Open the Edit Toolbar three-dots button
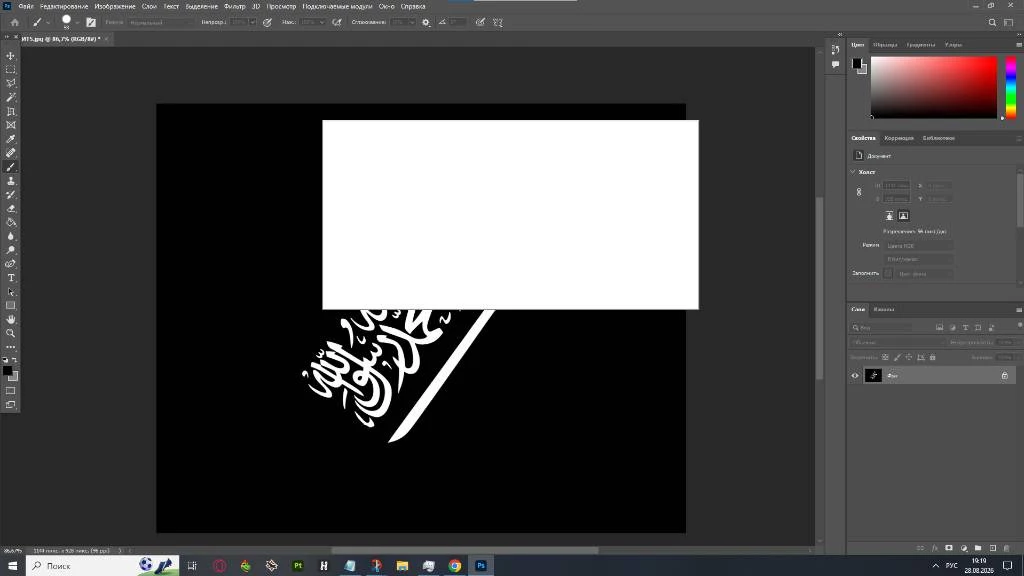This screenshot has height=576, width=1024. pyautogui.click(x=10, y=347)
